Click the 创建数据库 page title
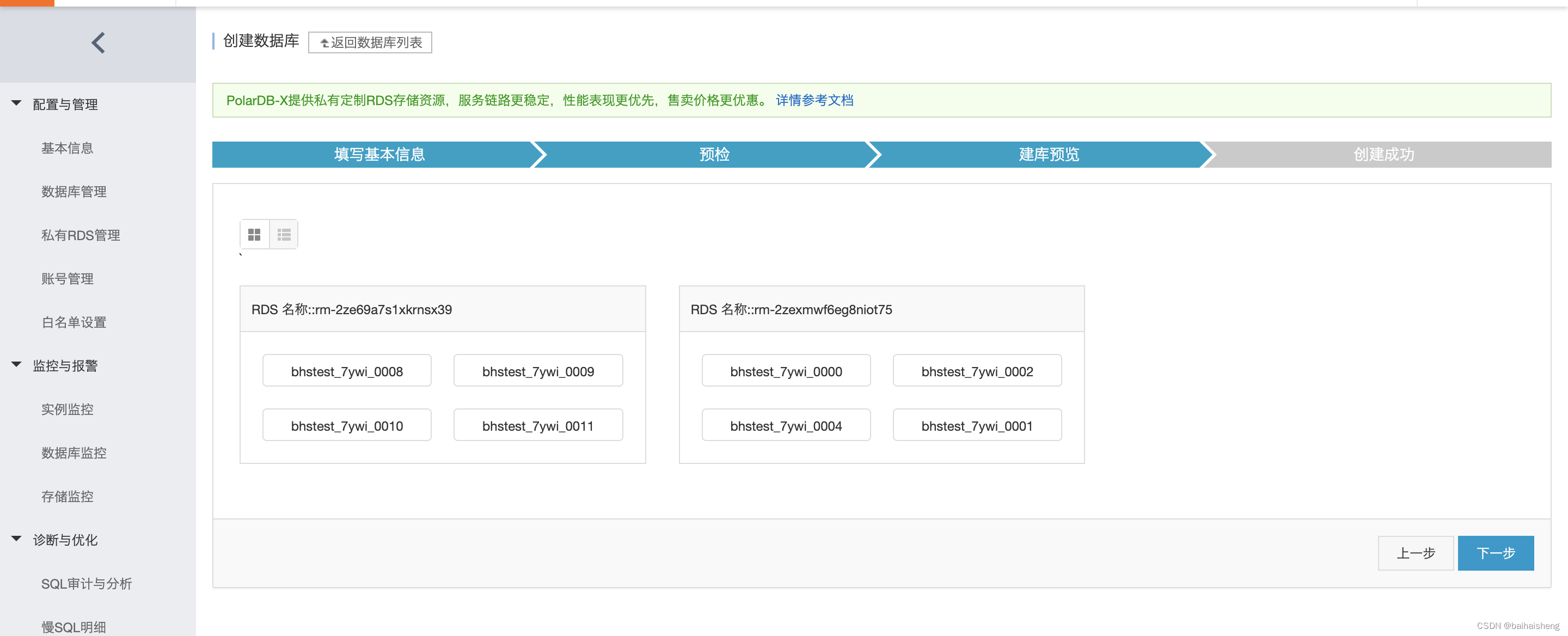The width and height of the screenshot is (1568, 636). click(261, 41)
